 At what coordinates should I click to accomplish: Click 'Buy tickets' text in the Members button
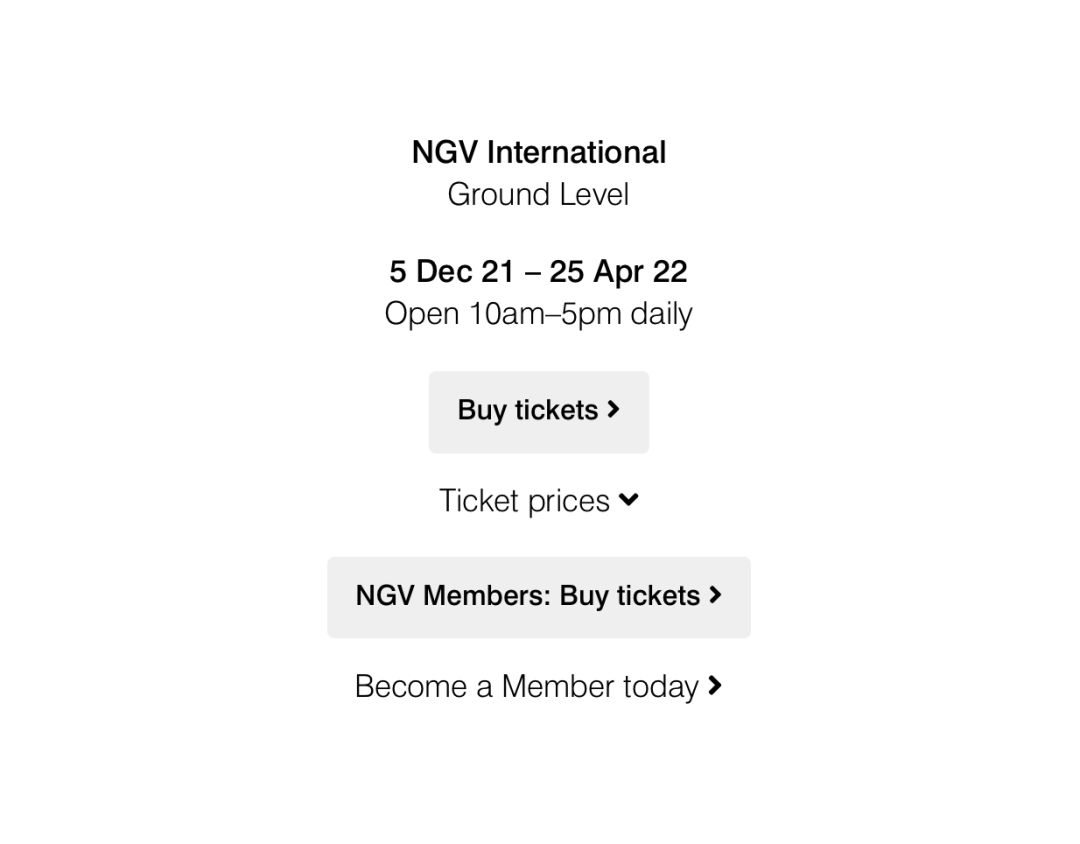[x=630, y=596]
